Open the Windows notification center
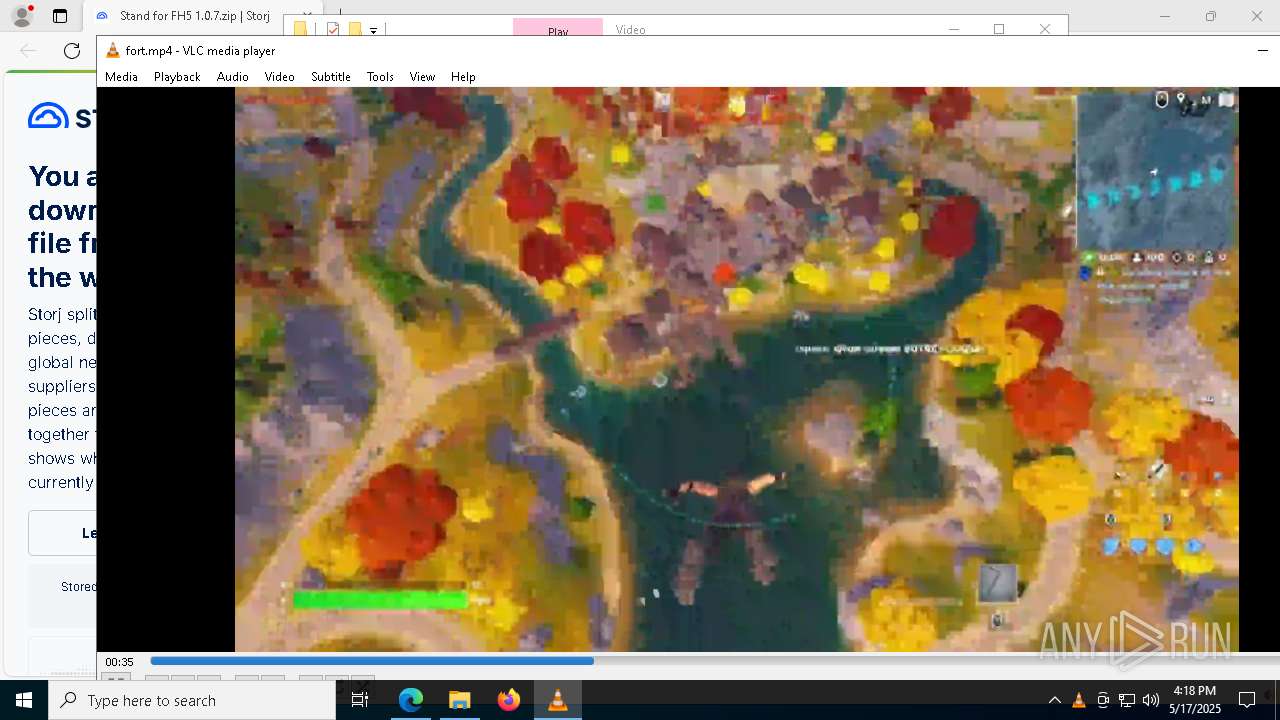Viewport: 1280px width, 720px height. click(1247, 700)
